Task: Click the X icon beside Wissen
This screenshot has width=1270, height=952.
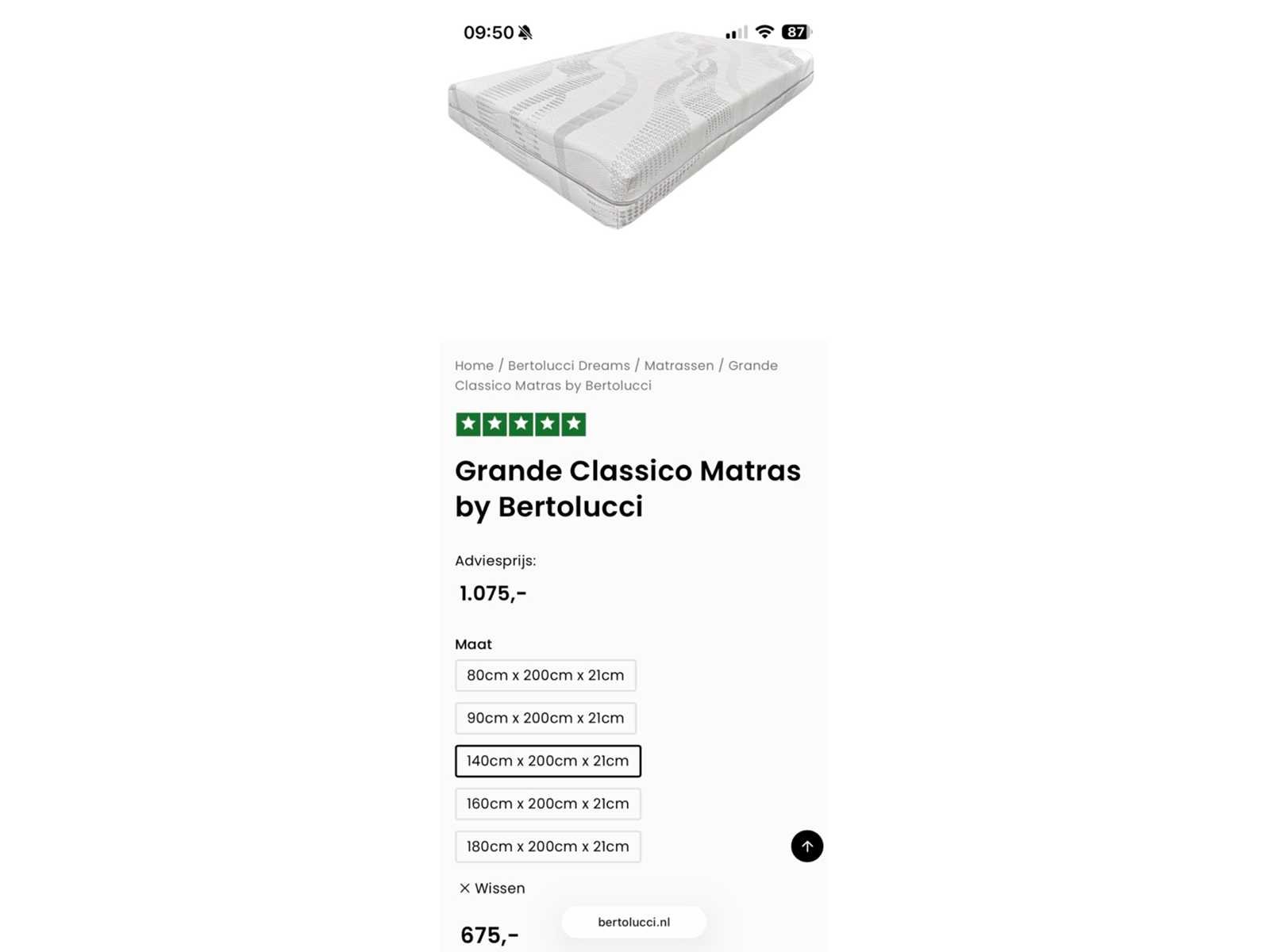Action: pyautogui.click(x=465, y=889)
